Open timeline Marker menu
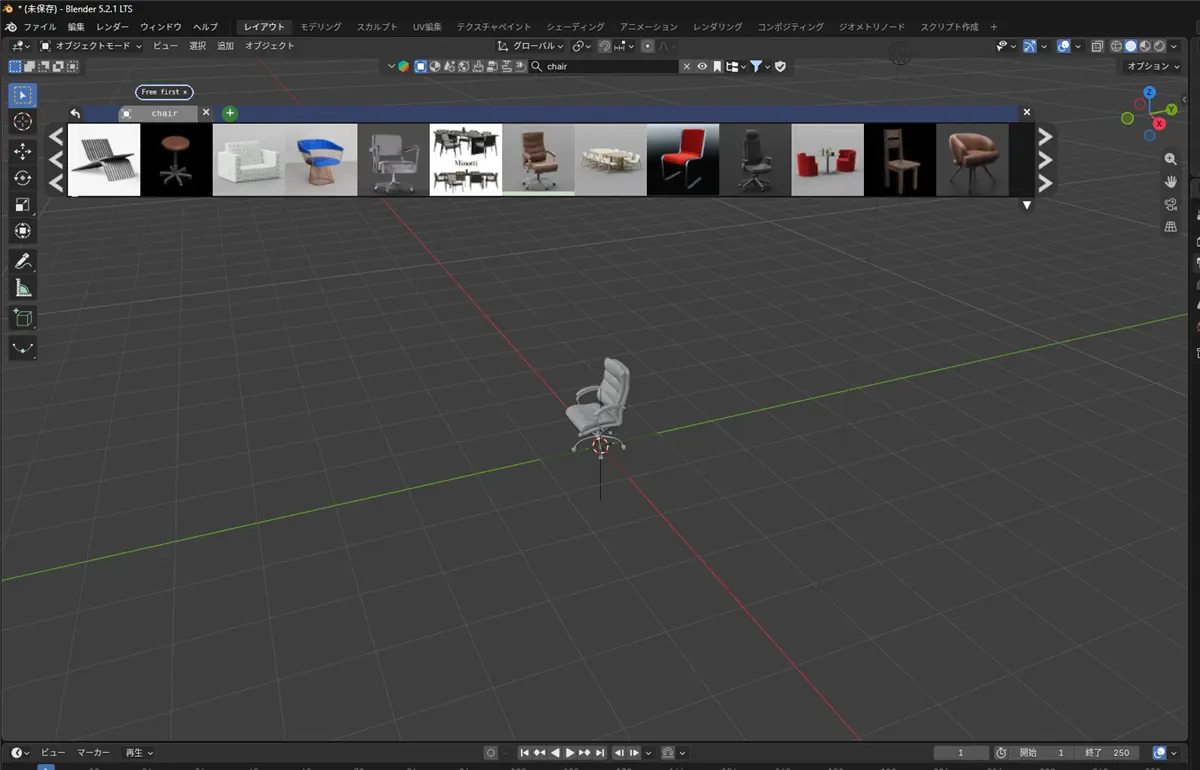 94,752
